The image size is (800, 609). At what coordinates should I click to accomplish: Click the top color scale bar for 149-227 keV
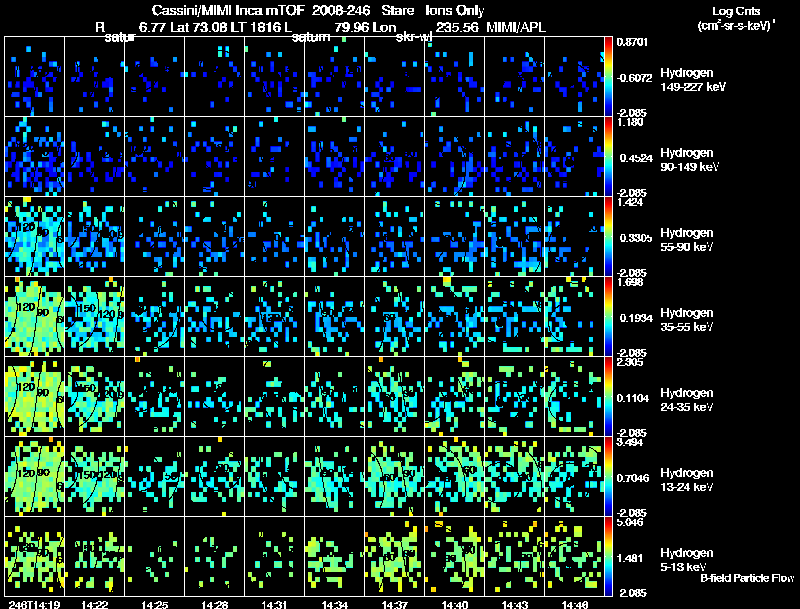tap(608, 77)
